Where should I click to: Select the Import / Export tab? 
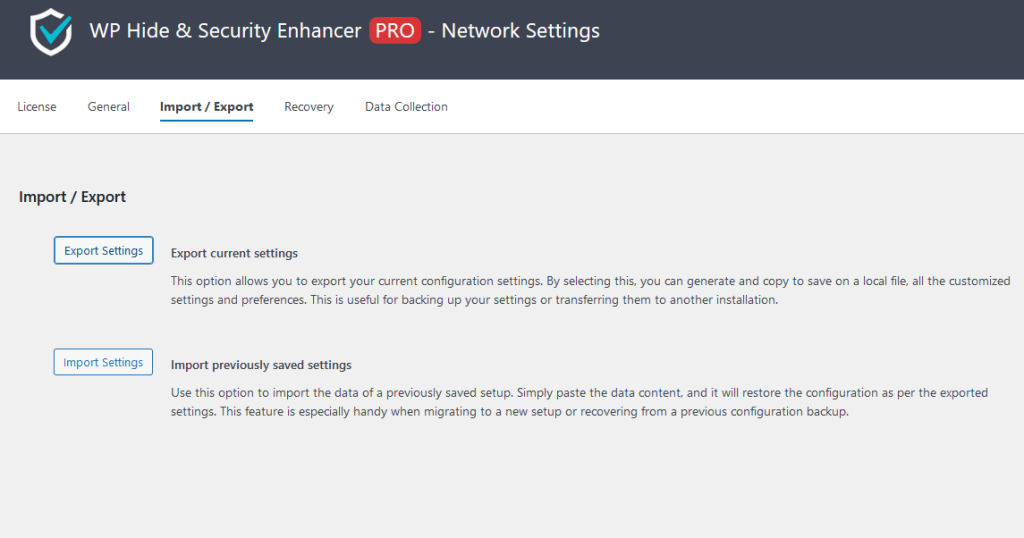click(206, 107)
